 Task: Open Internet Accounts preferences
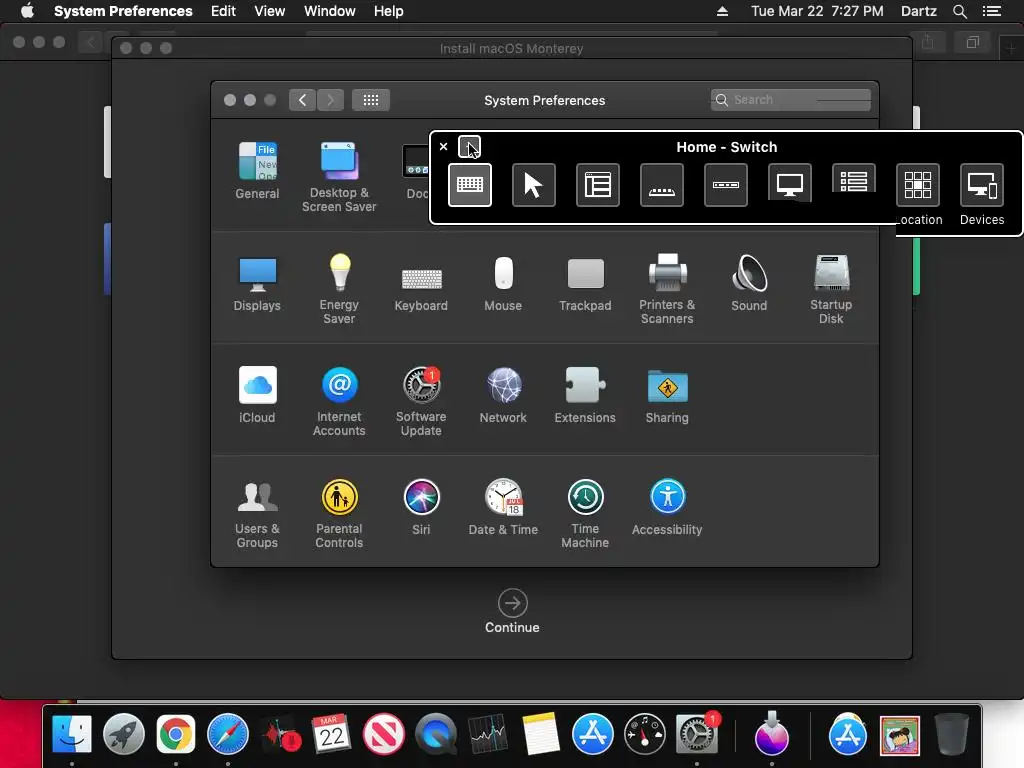339,401
